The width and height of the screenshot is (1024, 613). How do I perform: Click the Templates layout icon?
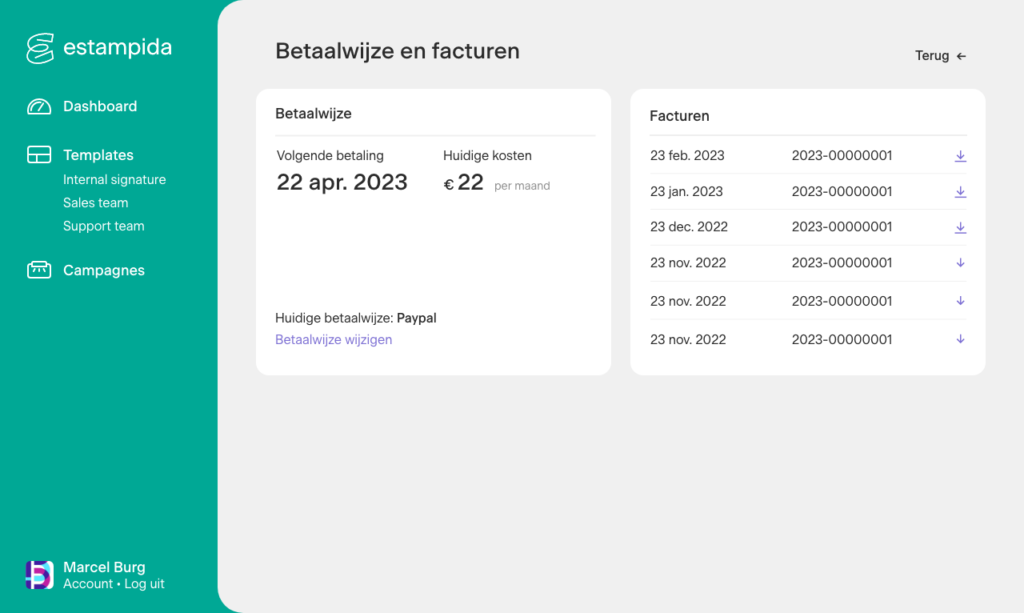click(39, 155)
